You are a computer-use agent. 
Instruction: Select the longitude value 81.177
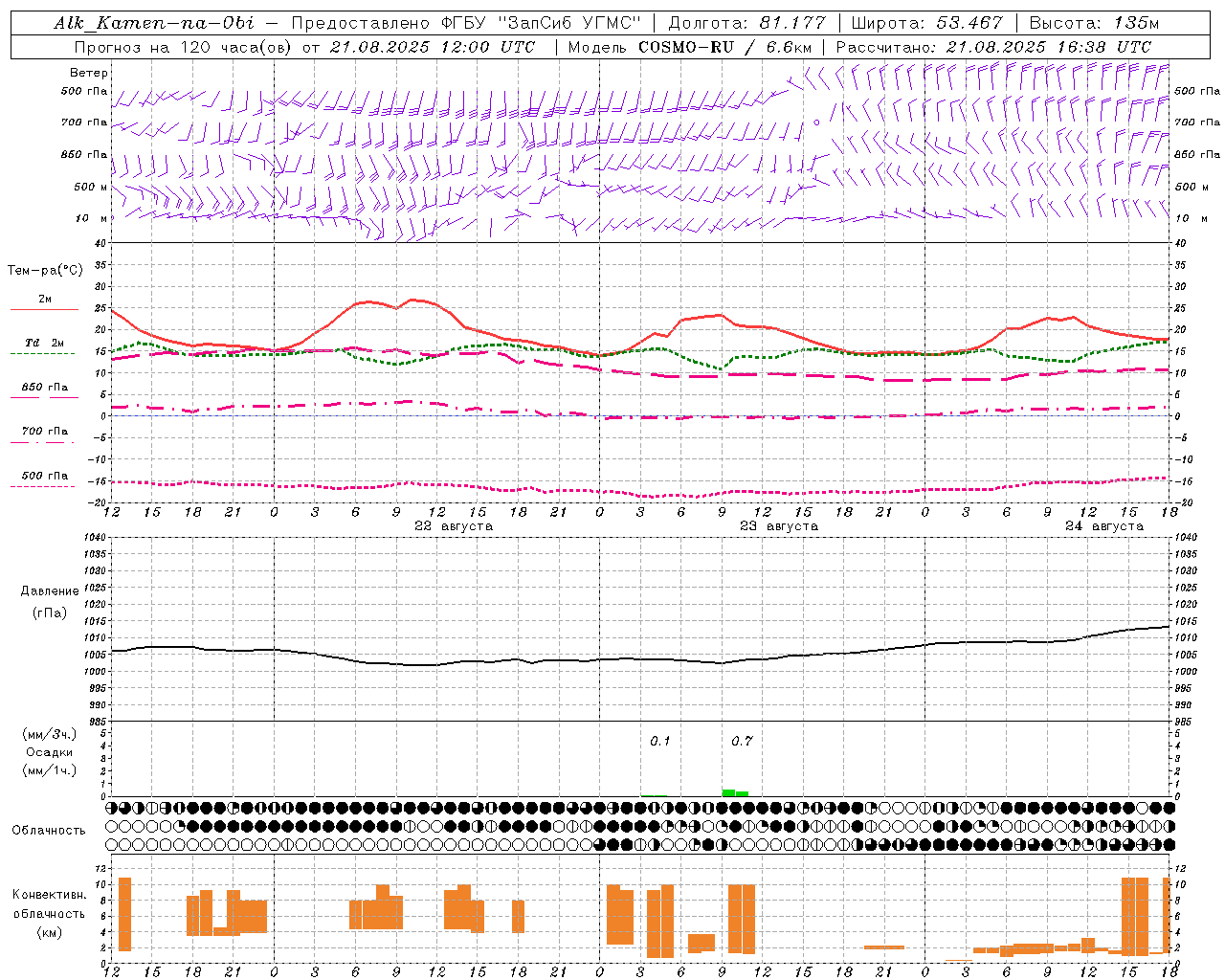coord(792,23)
